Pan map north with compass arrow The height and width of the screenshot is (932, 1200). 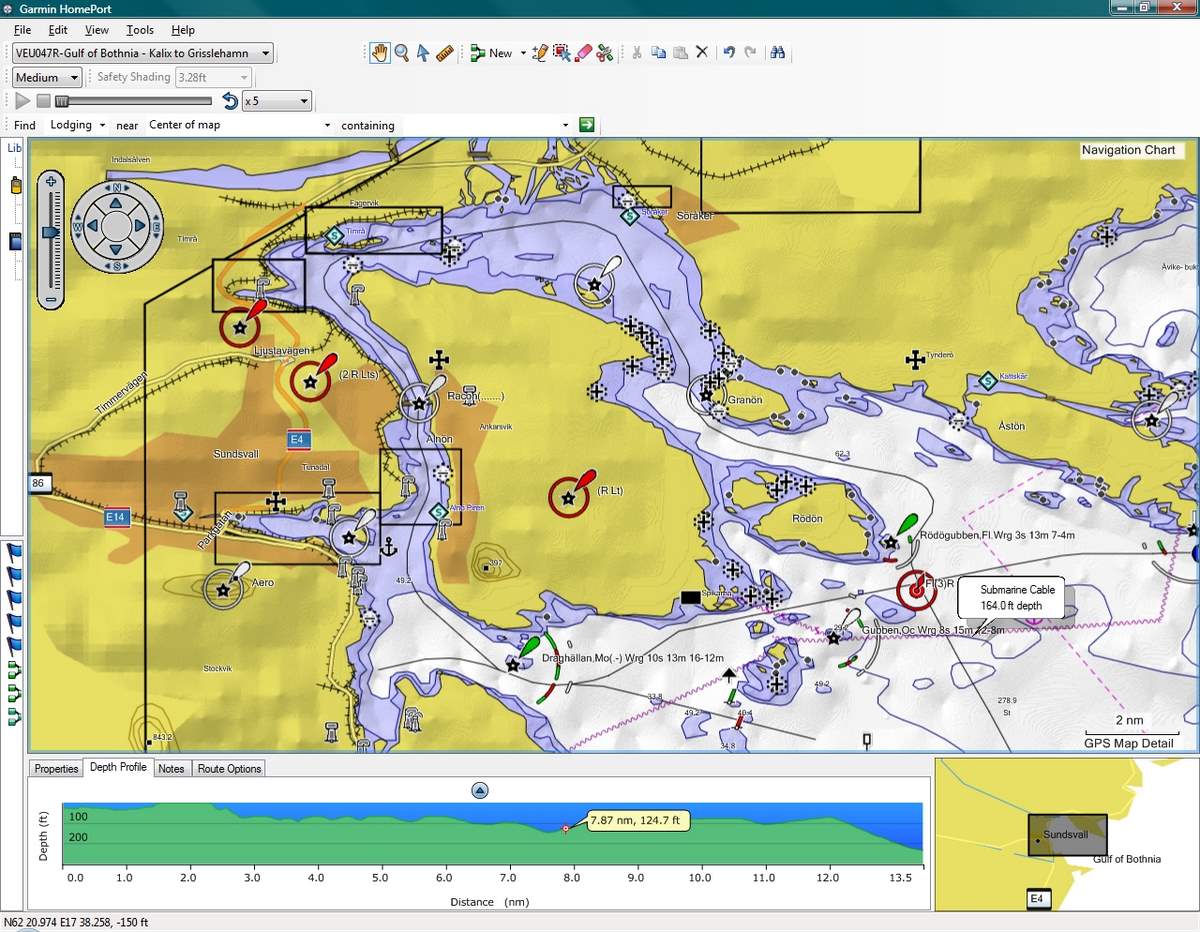[x=116, y=204]
